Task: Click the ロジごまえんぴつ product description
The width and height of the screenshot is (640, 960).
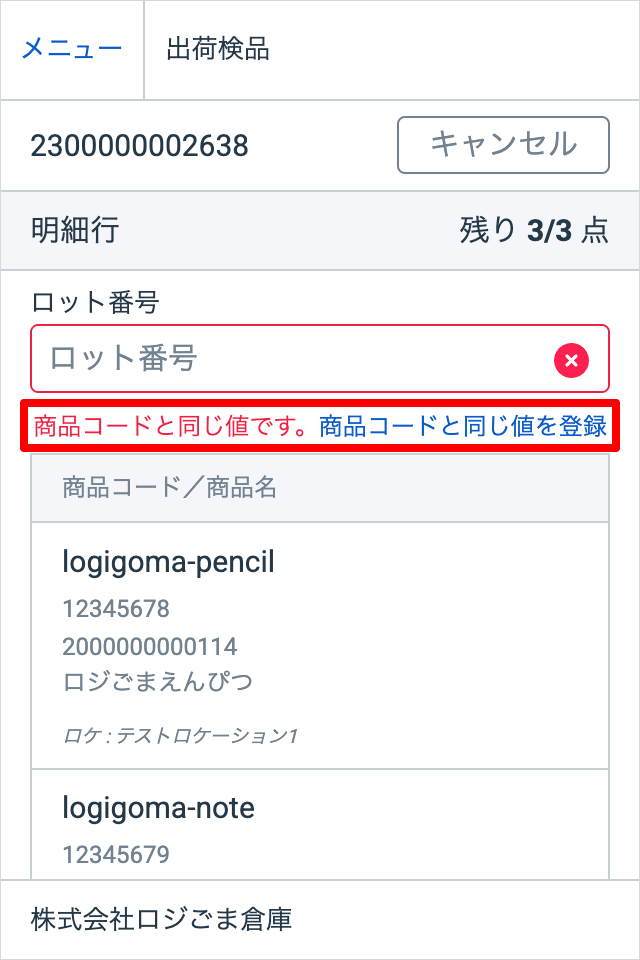Action: pos(157,683)
